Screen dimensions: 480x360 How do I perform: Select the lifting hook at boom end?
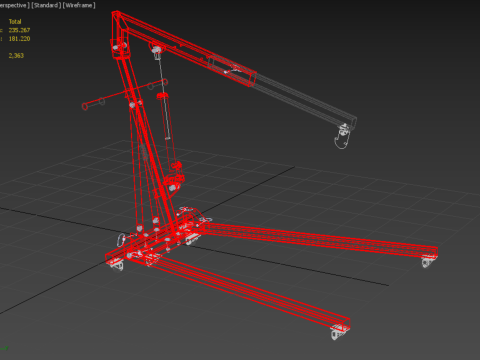[x=342, y=136]
